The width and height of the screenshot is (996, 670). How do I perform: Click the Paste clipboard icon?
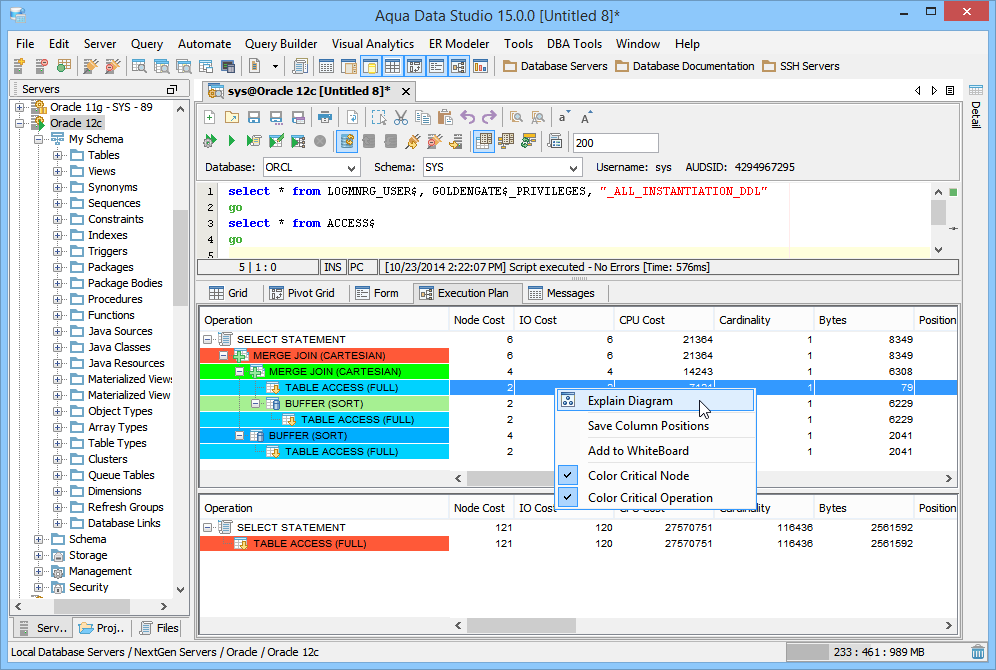(445, 117)
